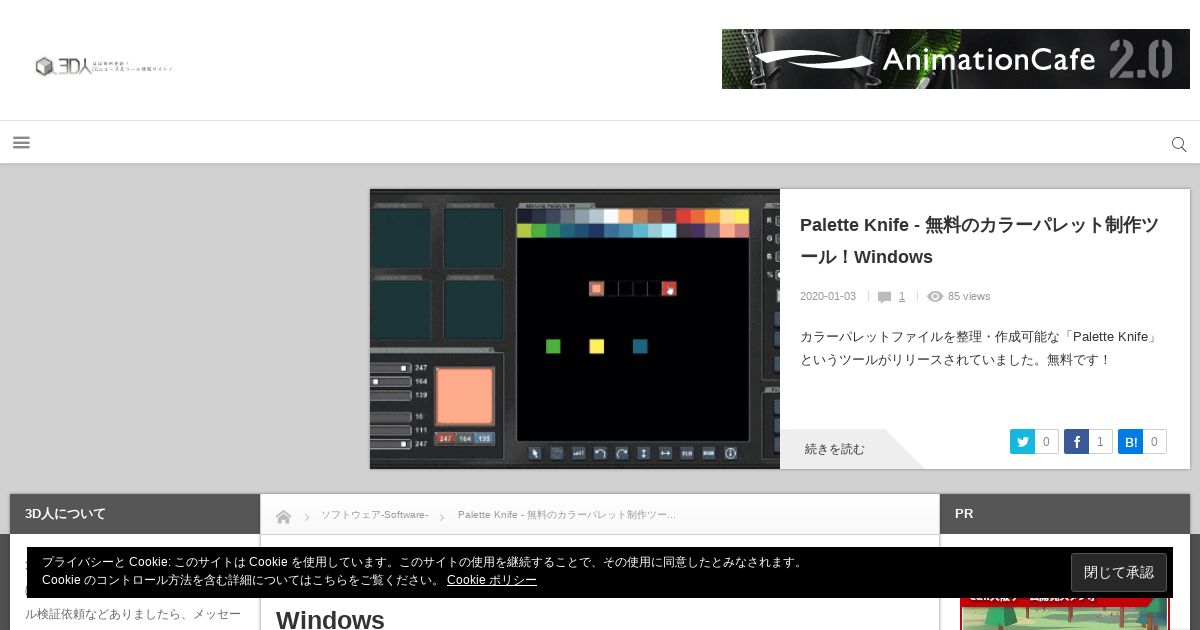Screen dimensions: 1200x630
Task: Click the 3D人について sidebar heading
Action: point(65,514)
